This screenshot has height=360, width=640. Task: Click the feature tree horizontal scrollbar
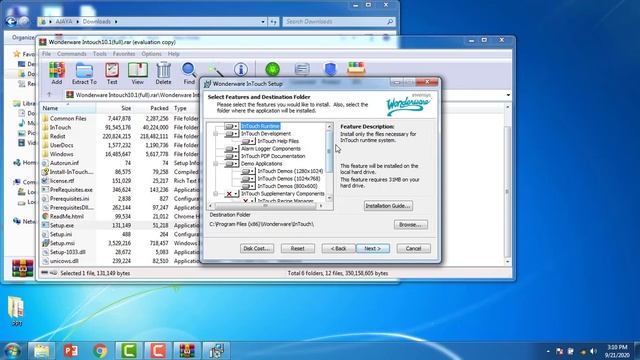coord(265,206)
